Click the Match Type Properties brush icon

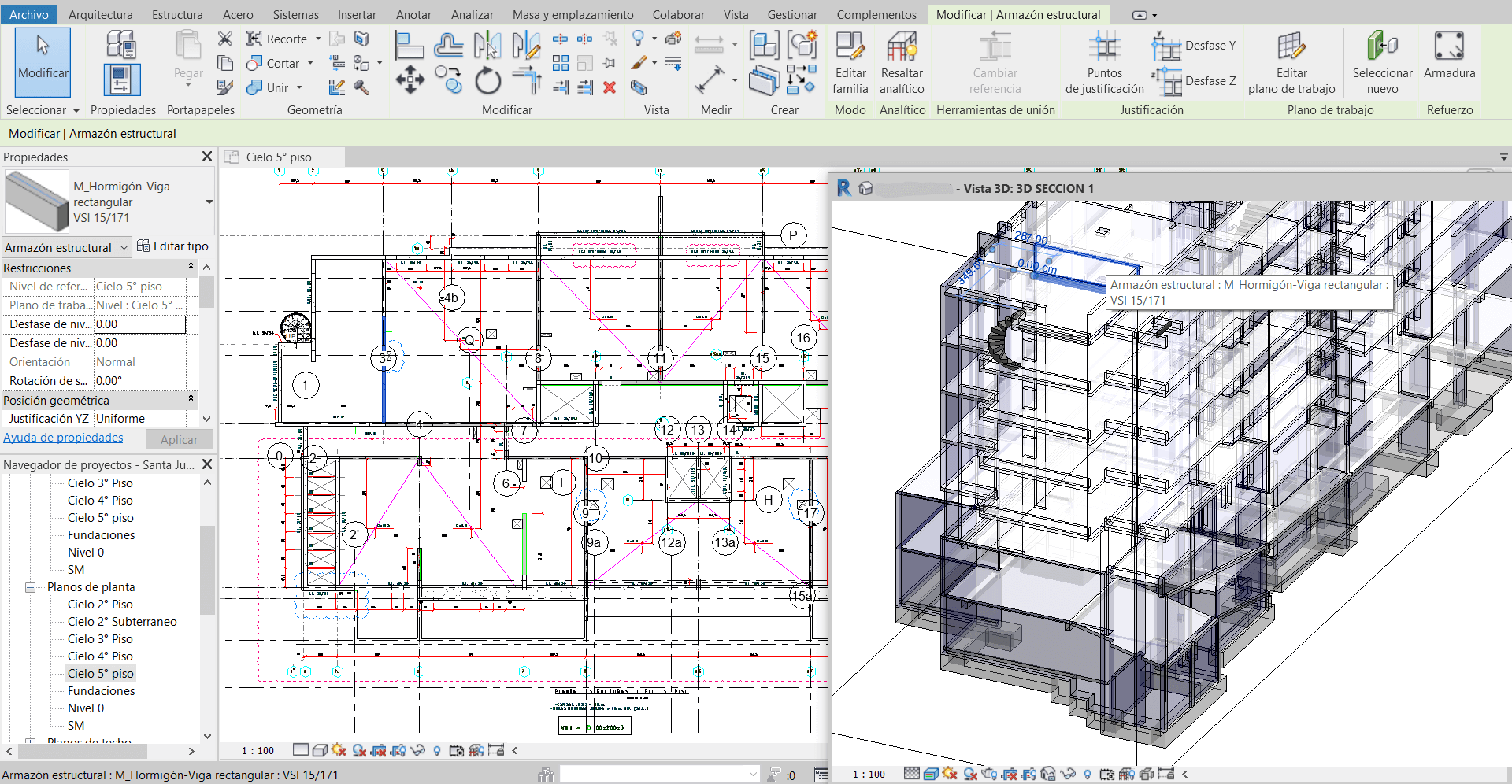[x=225, y=87]
